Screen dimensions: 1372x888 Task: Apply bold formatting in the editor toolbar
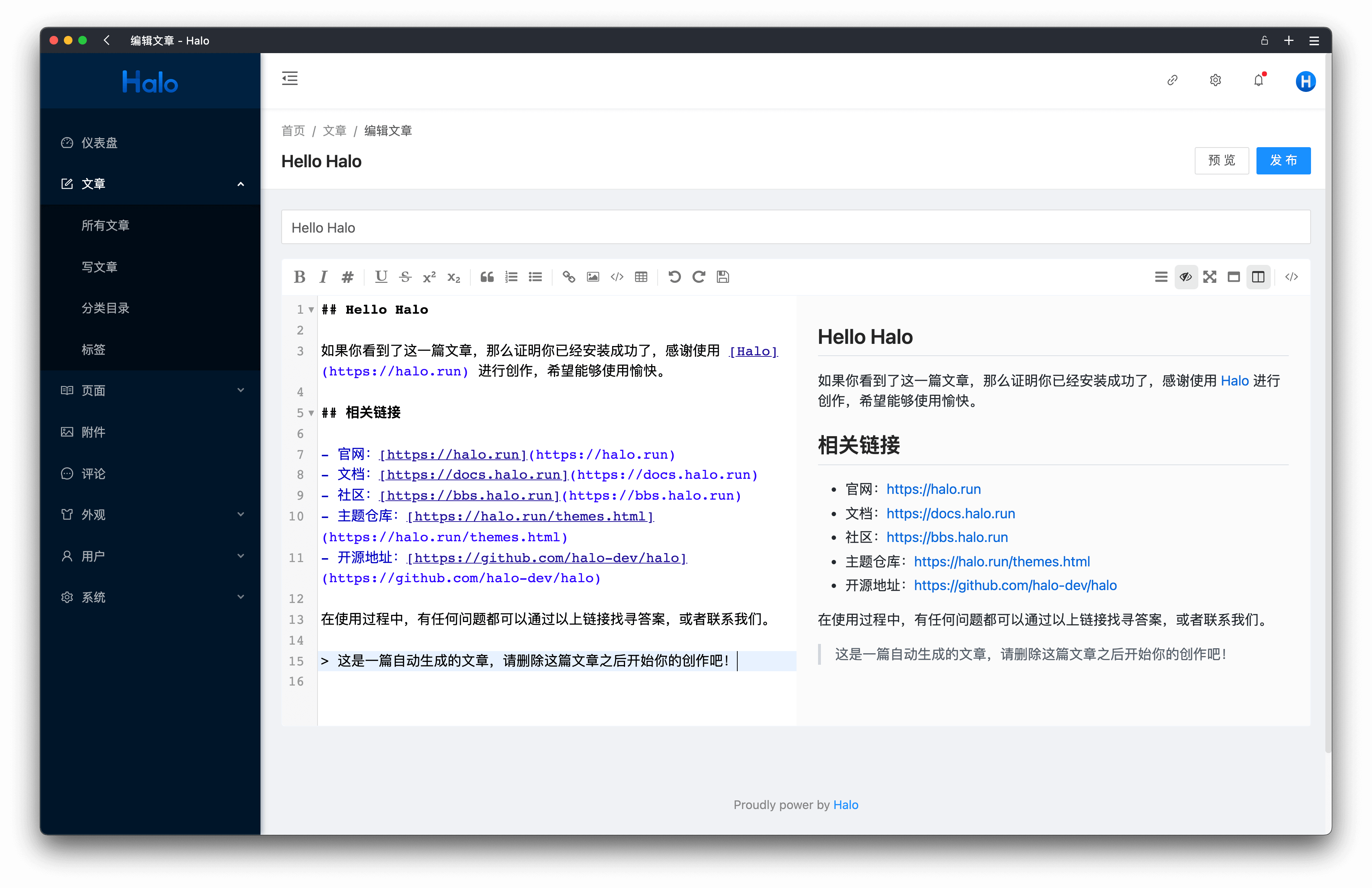[299, 277]
